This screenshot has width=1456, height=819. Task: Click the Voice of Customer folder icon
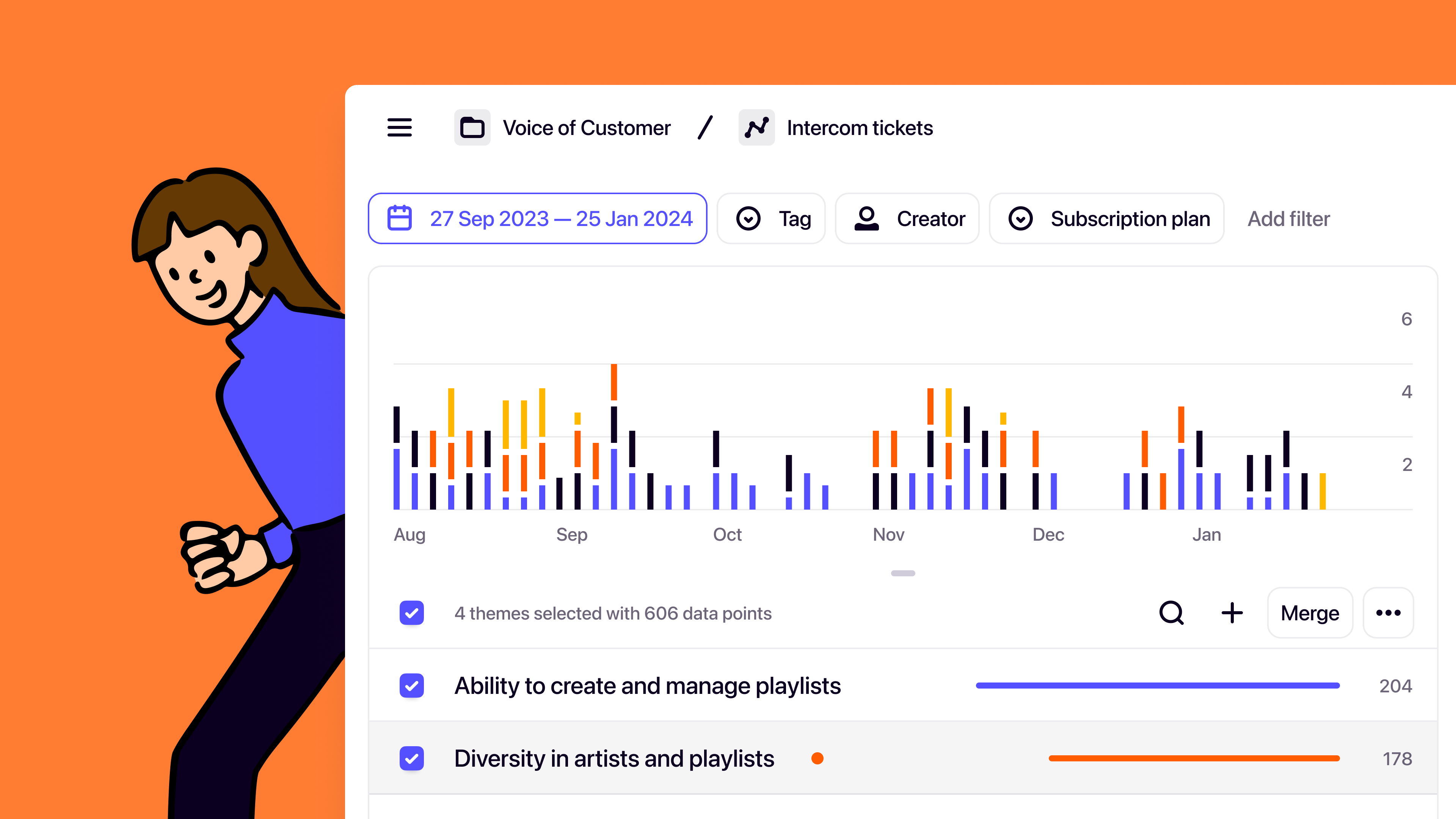472,128
